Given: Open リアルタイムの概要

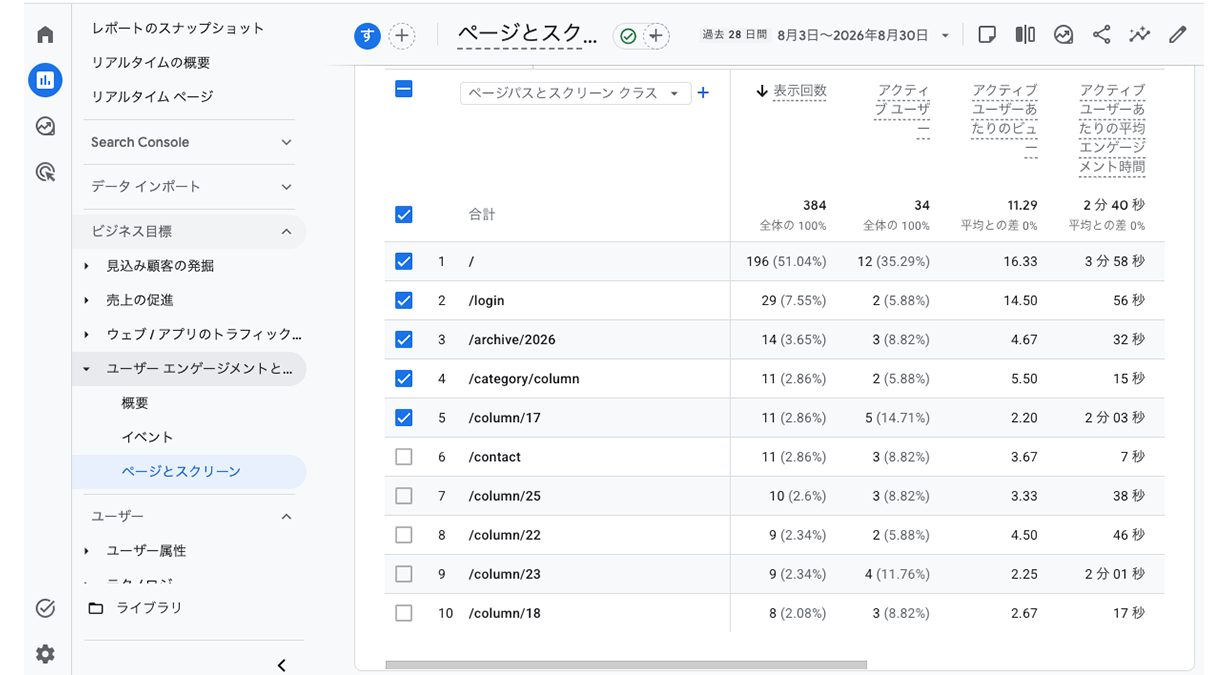Looking at the screenshot, I should point(151,62).
